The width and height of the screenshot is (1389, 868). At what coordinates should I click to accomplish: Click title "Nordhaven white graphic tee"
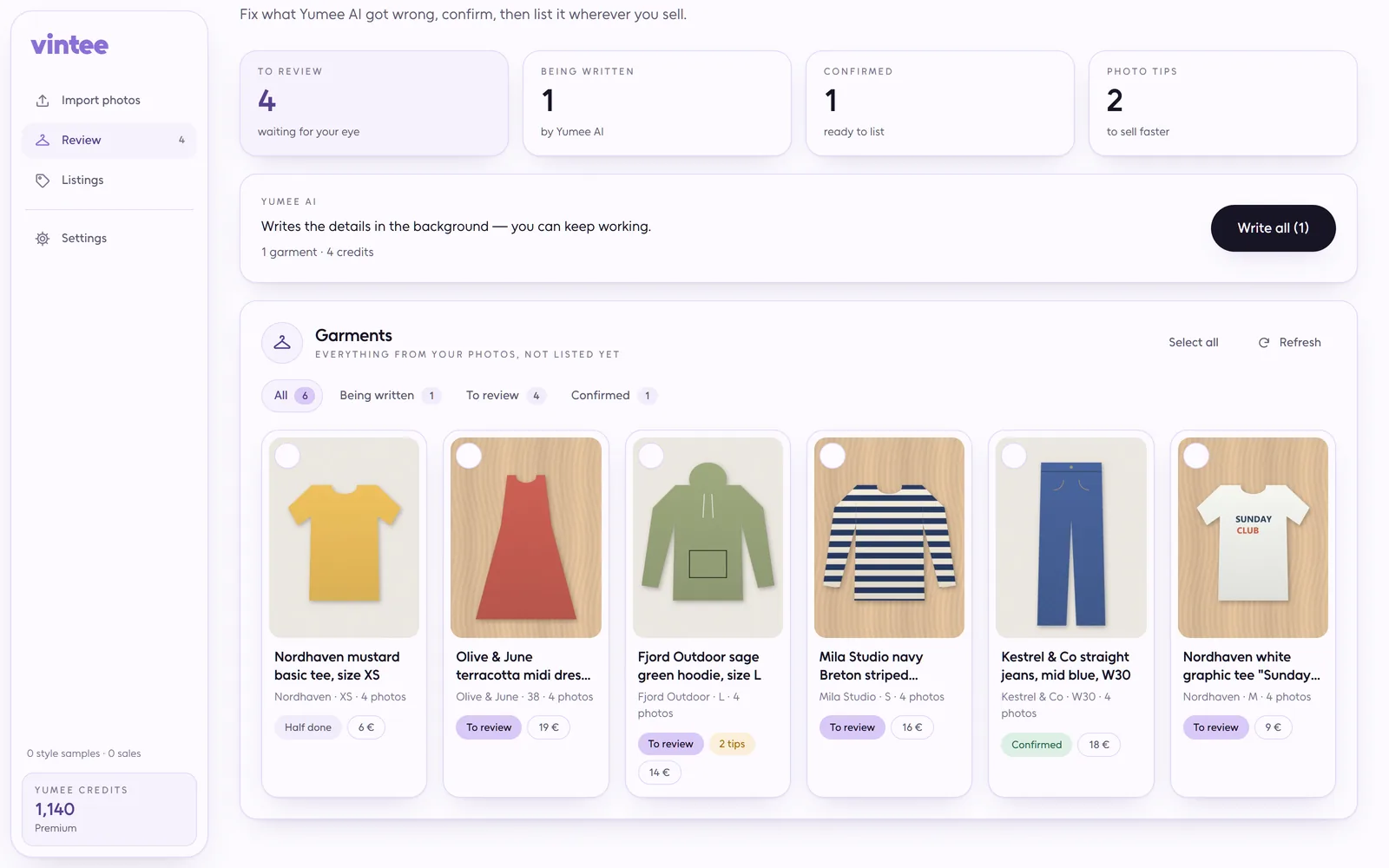tap(1251, 666)
